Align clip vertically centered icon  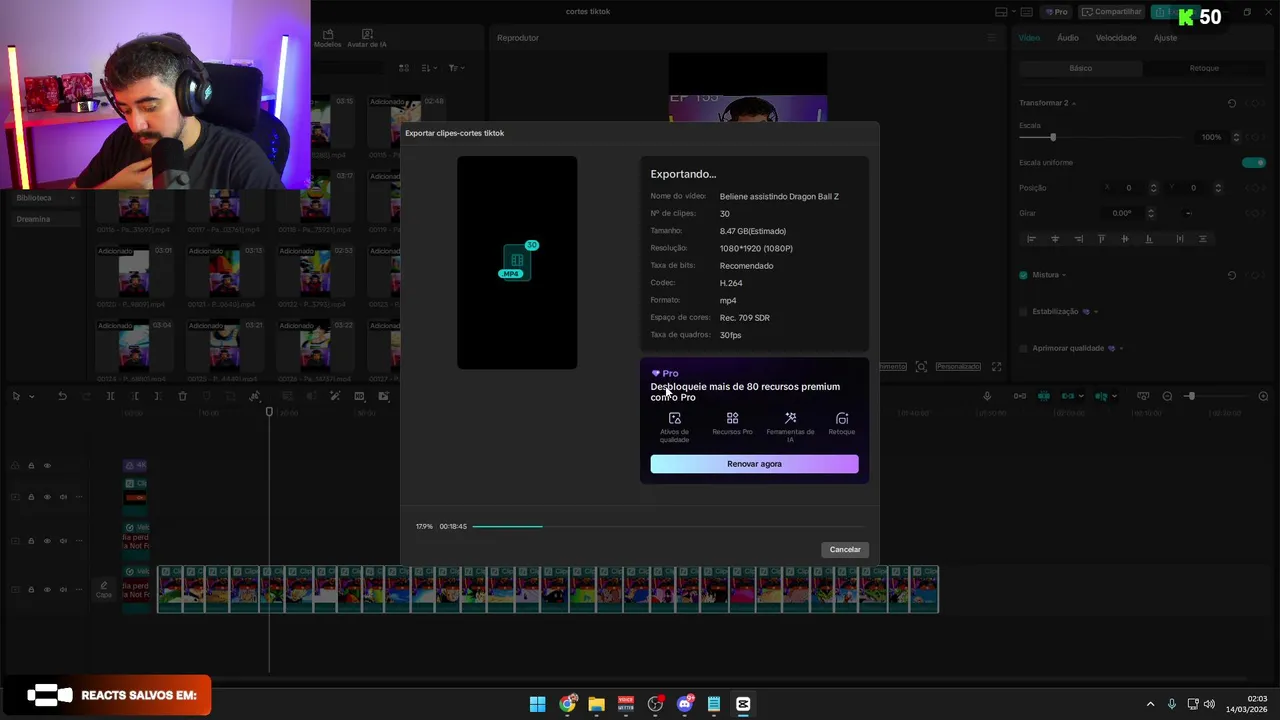1125,239
